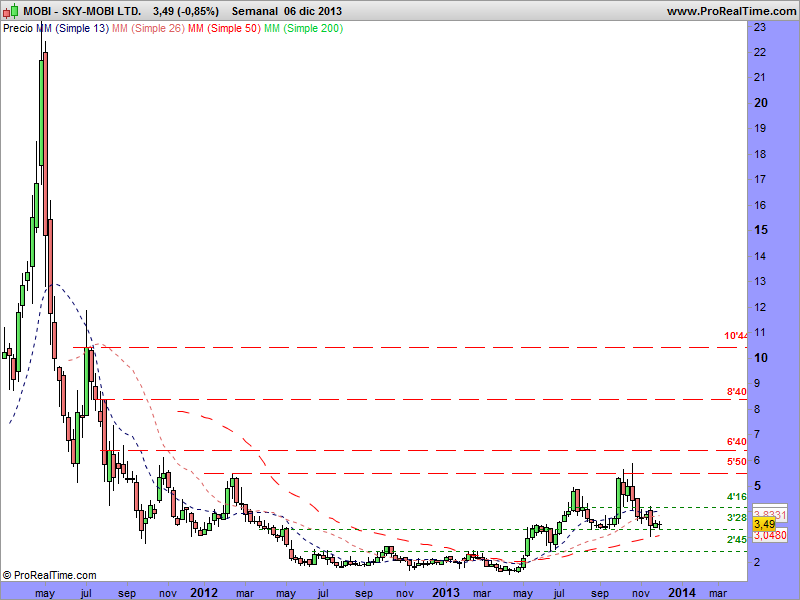Select the MOBI - SKY-MOBI LTD. title text
Image resolution: width=800 pixels, height=600 pixels.
(82, 11)
